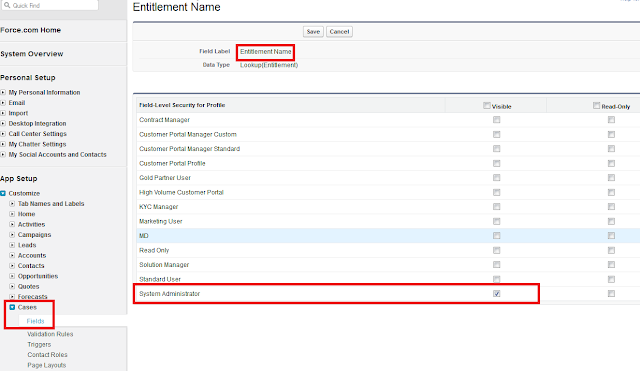
Task: Expand the Quotes node
Action: (12, 287)
